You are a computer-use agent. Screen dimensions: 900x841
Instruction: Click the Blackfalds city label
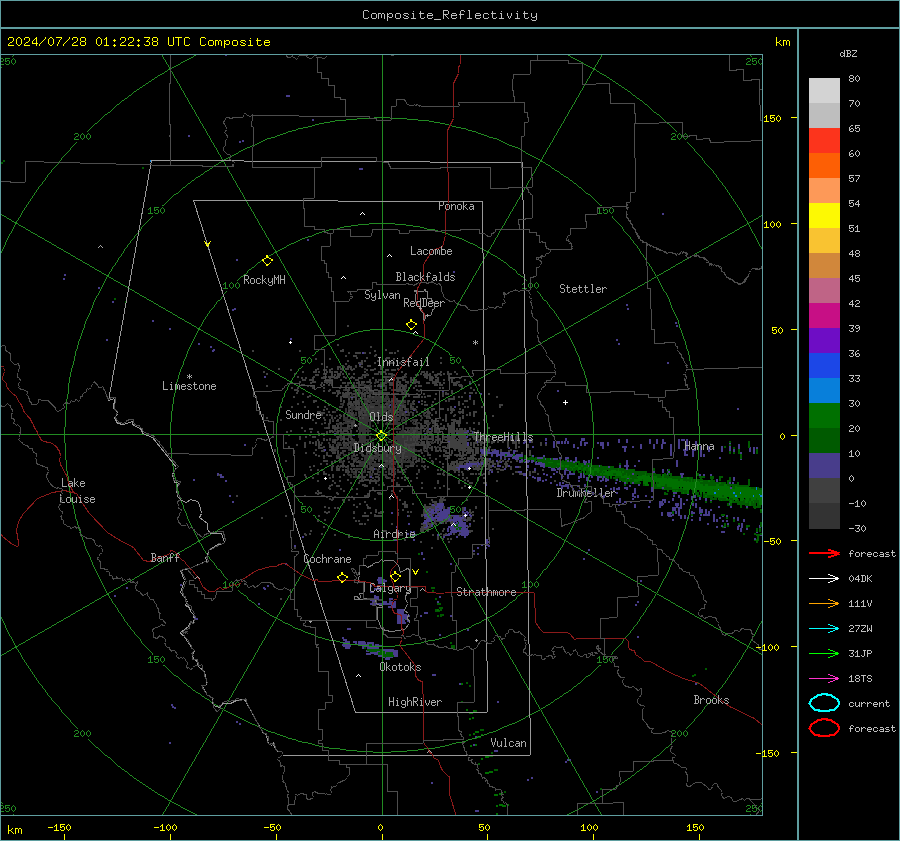[x=425, y=277]
